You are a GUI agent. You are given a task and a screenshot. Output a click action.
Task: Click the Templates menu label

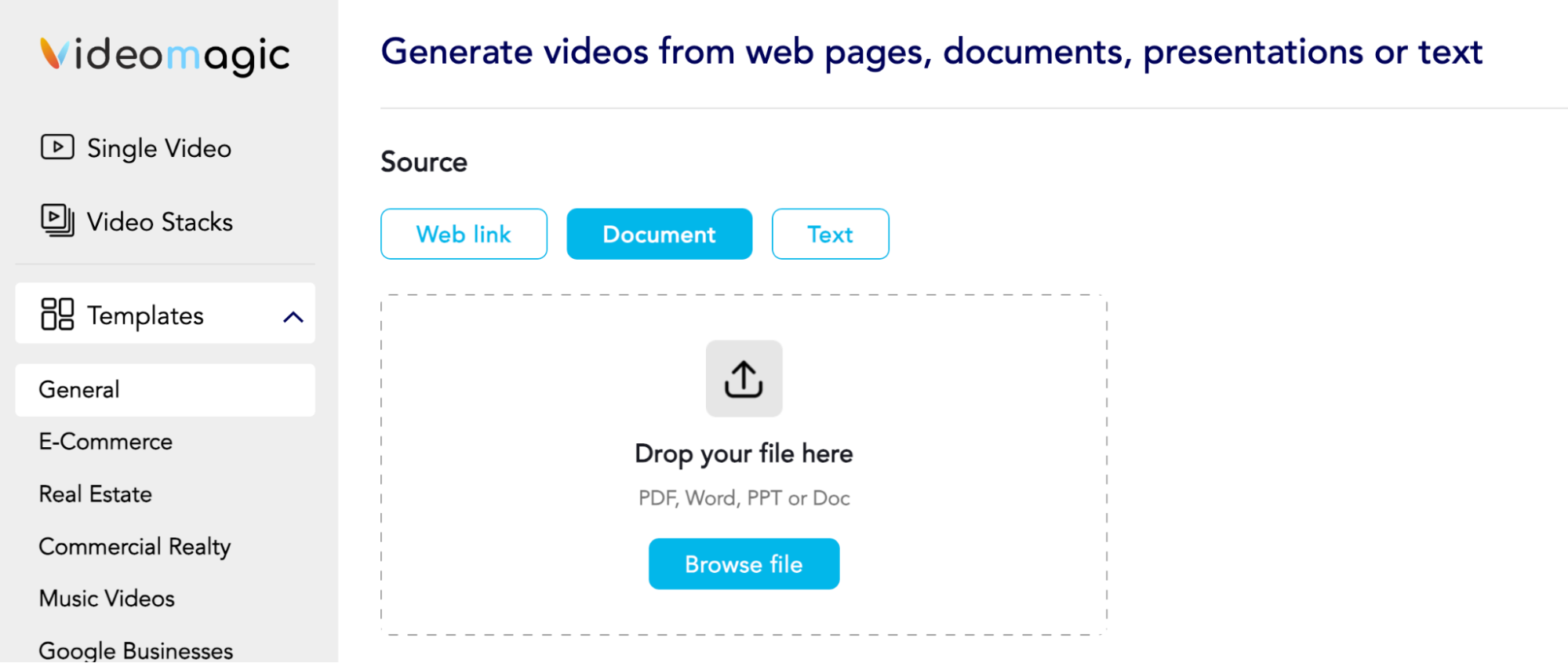(x=145, y=315)
